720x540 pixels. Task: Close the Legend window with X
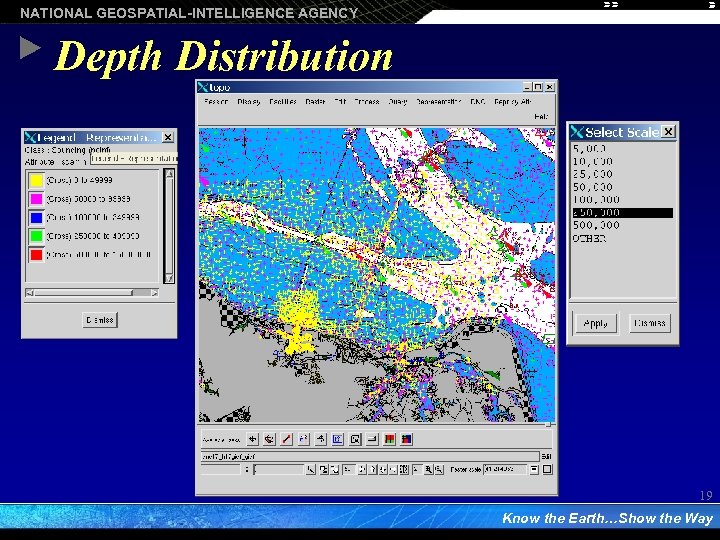click(x=168, y=137)
